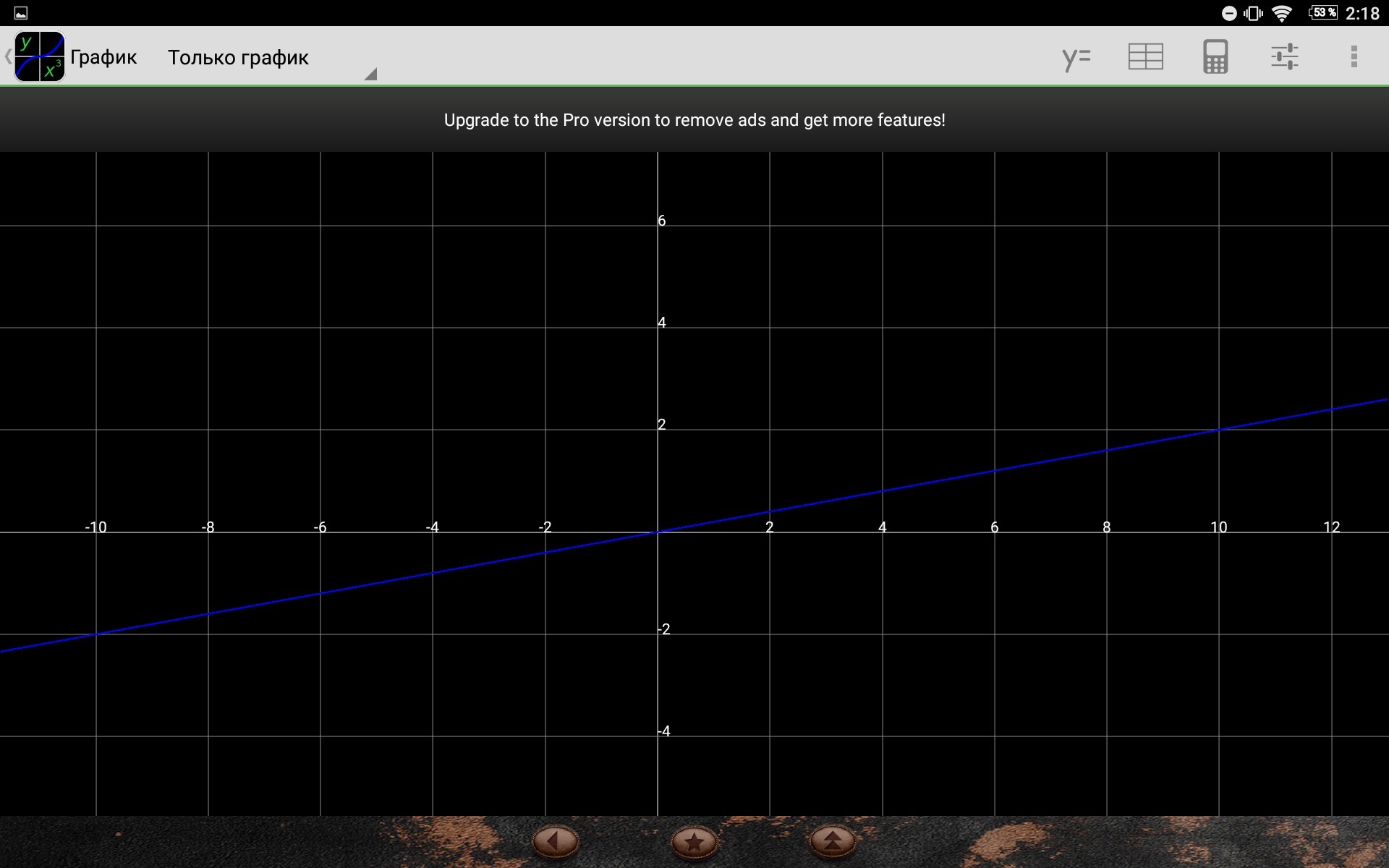Tap the blue line at x=-10
Image resolution: width=1389 pixels, height=868 pixels.
click(96, 634)
